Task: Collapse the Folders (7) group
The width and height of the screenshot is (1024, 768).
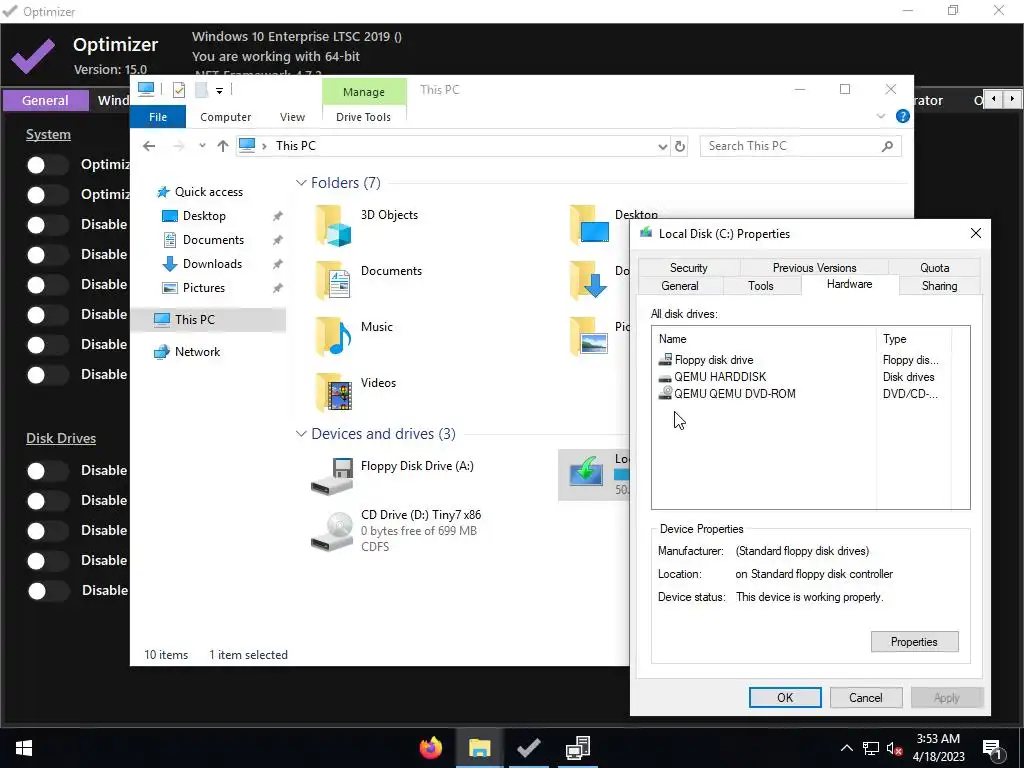Action: pyautogui.click(x=301, y=183)
